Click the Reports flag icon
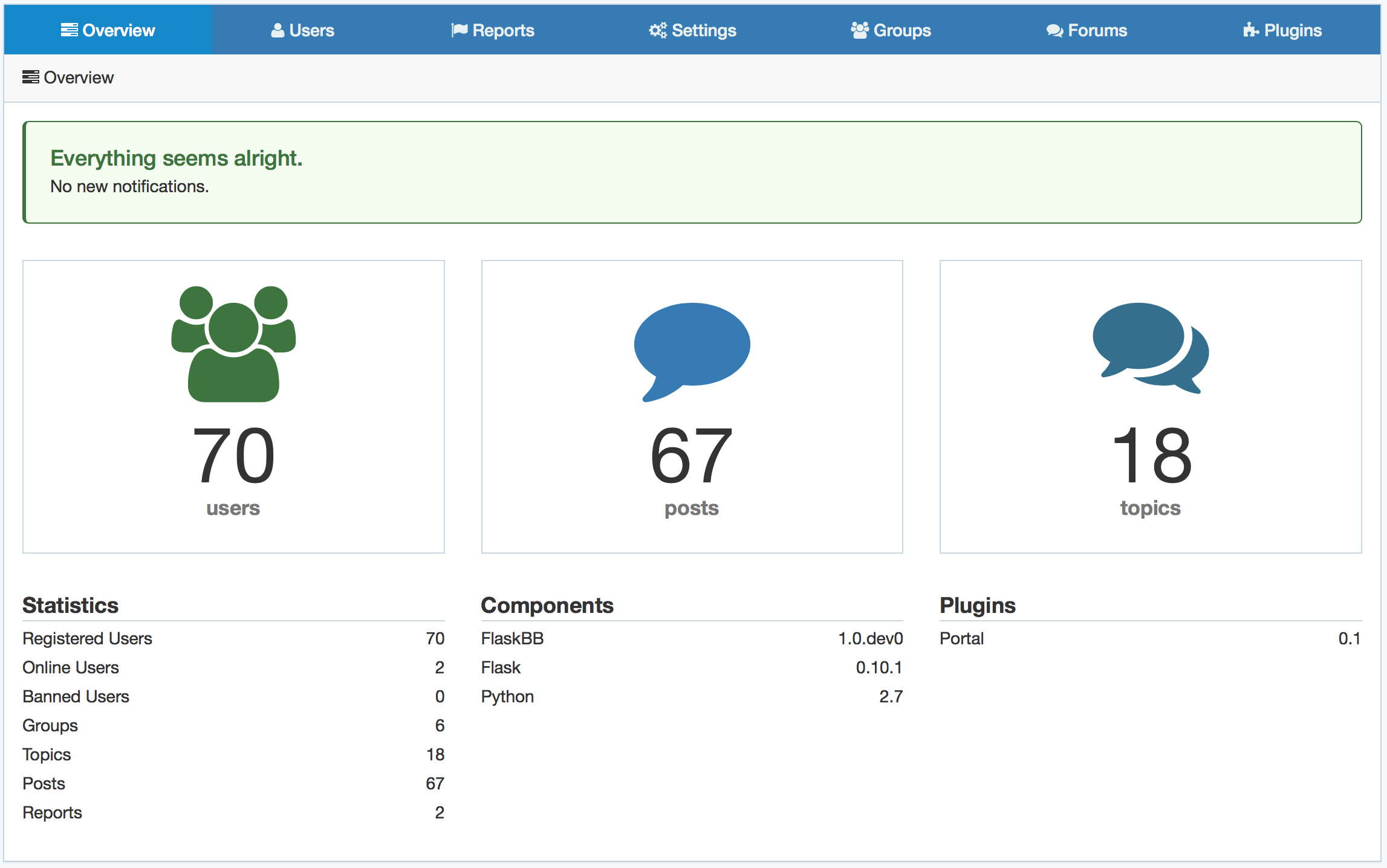Image resolution: width=1387 pixels, height=868 pixels. (460, 30)
